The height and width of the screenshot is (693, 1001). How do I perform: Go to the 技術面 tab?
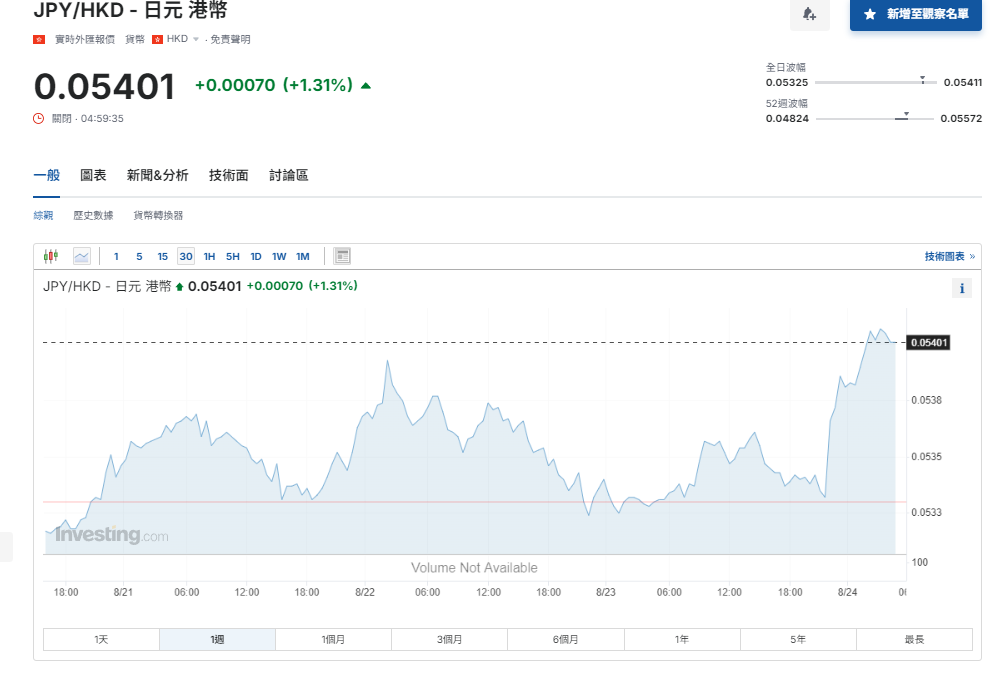pyautogui.click(x=228, y=175)
